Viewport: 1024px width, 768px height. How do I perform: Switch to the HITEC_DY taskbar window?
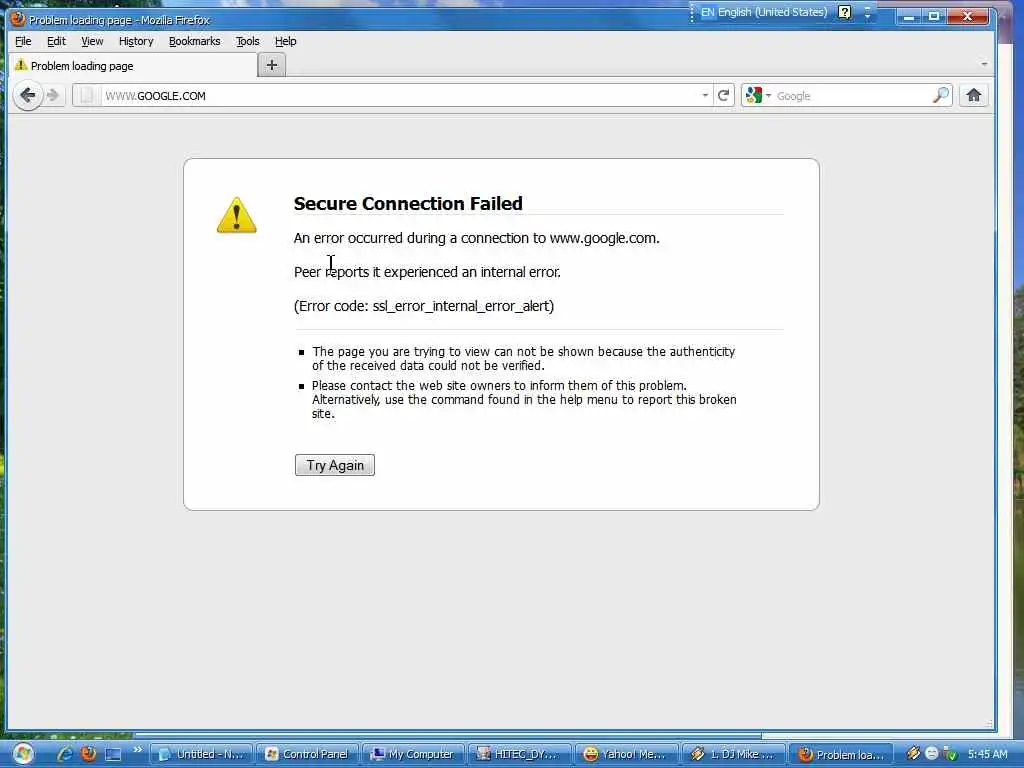point(520,754)
